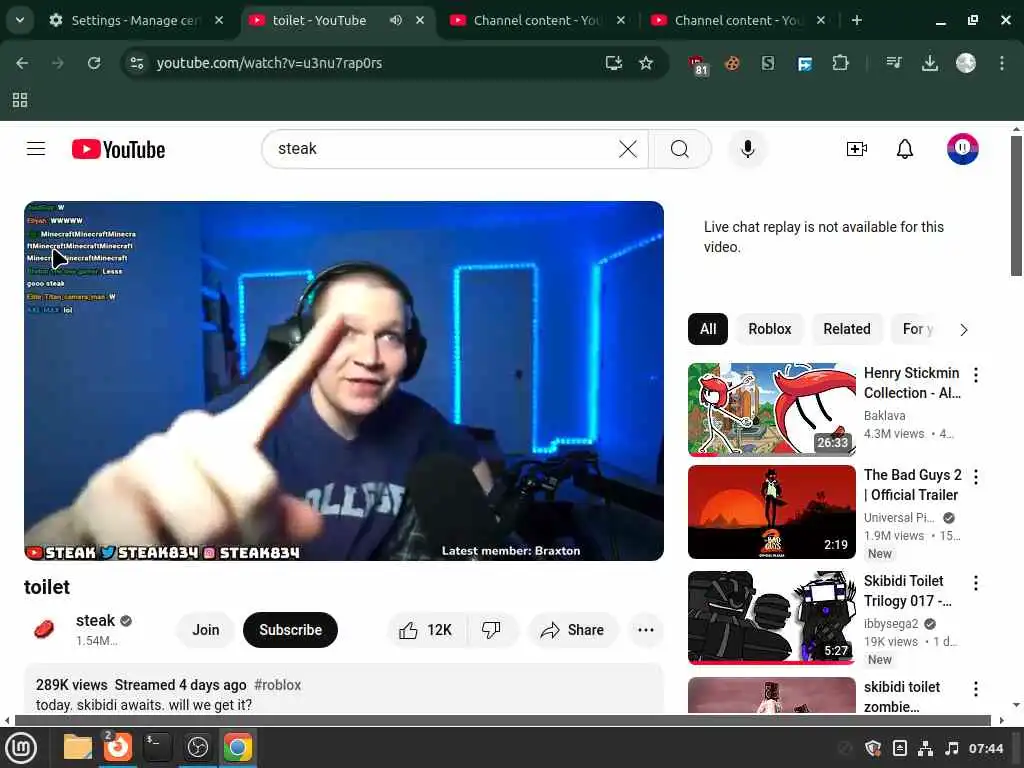Select the All filter chip
The width and height of the screenshot is (1024, 768).
point(708,329)
